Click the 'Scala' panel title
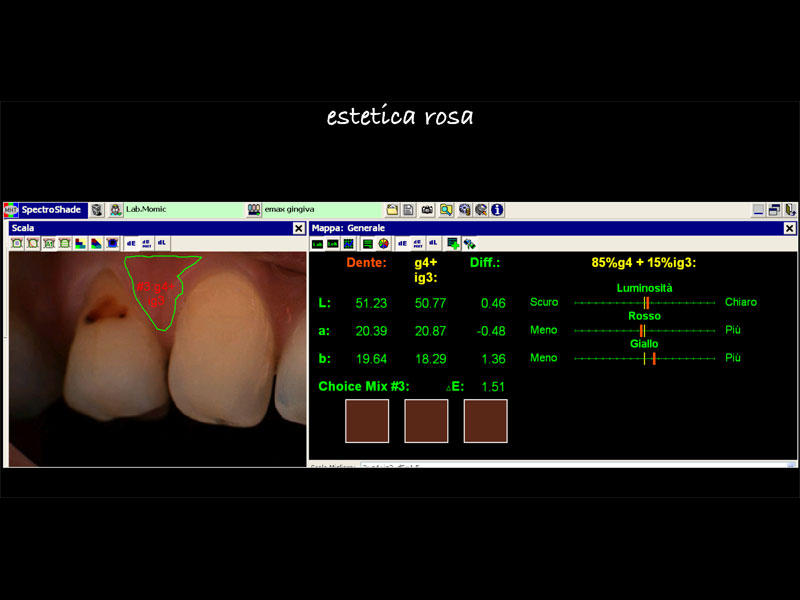 pos(23,228)
